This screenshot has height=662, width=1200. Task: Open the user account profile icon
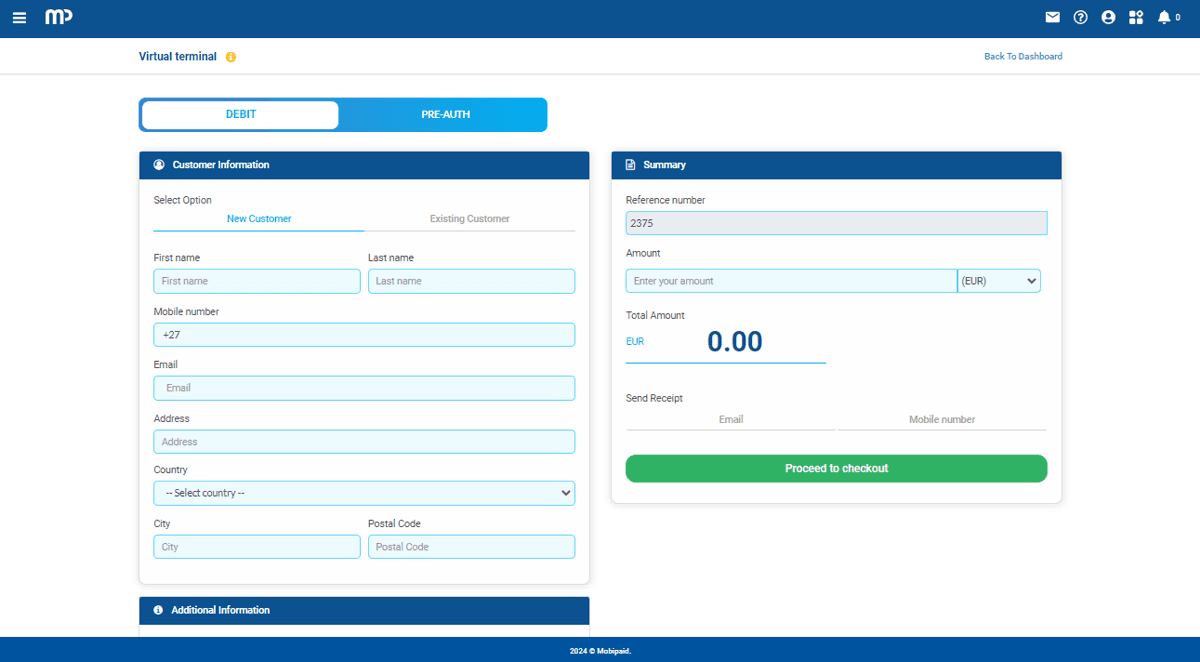[1108, 17]
